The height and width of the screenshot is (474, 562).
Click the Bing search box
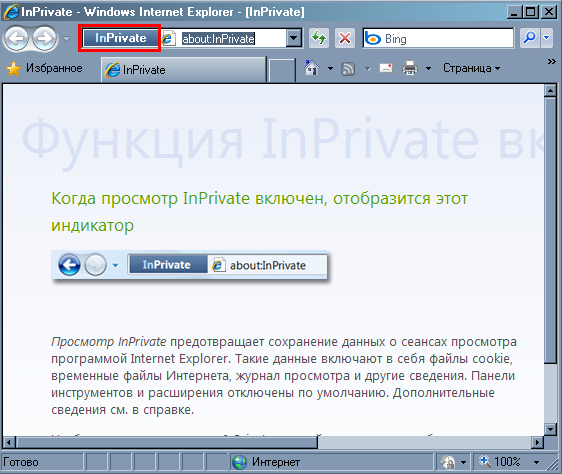[438, 38]
